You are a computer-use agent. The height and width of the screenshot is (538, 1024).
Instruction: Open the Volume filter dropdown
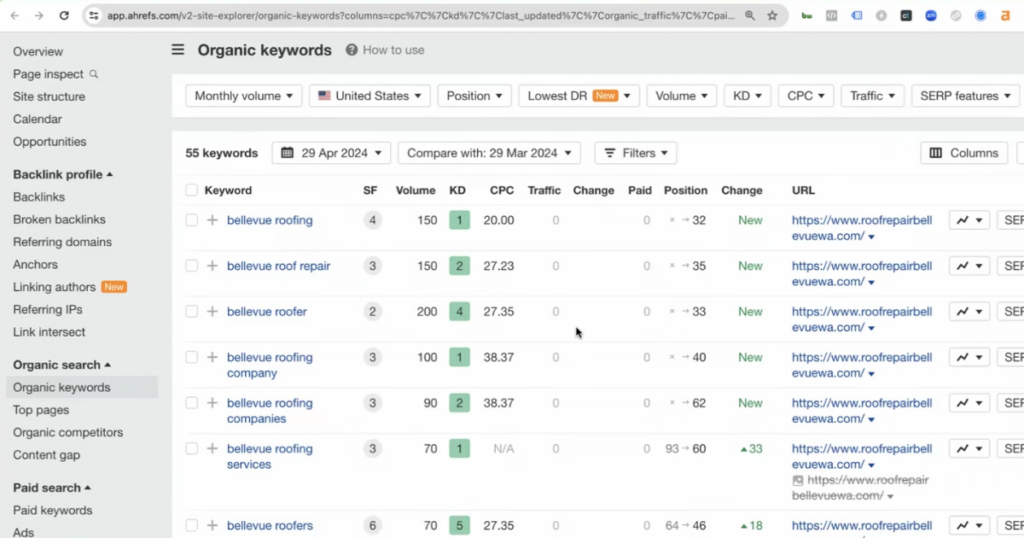(x=681, y=96)
